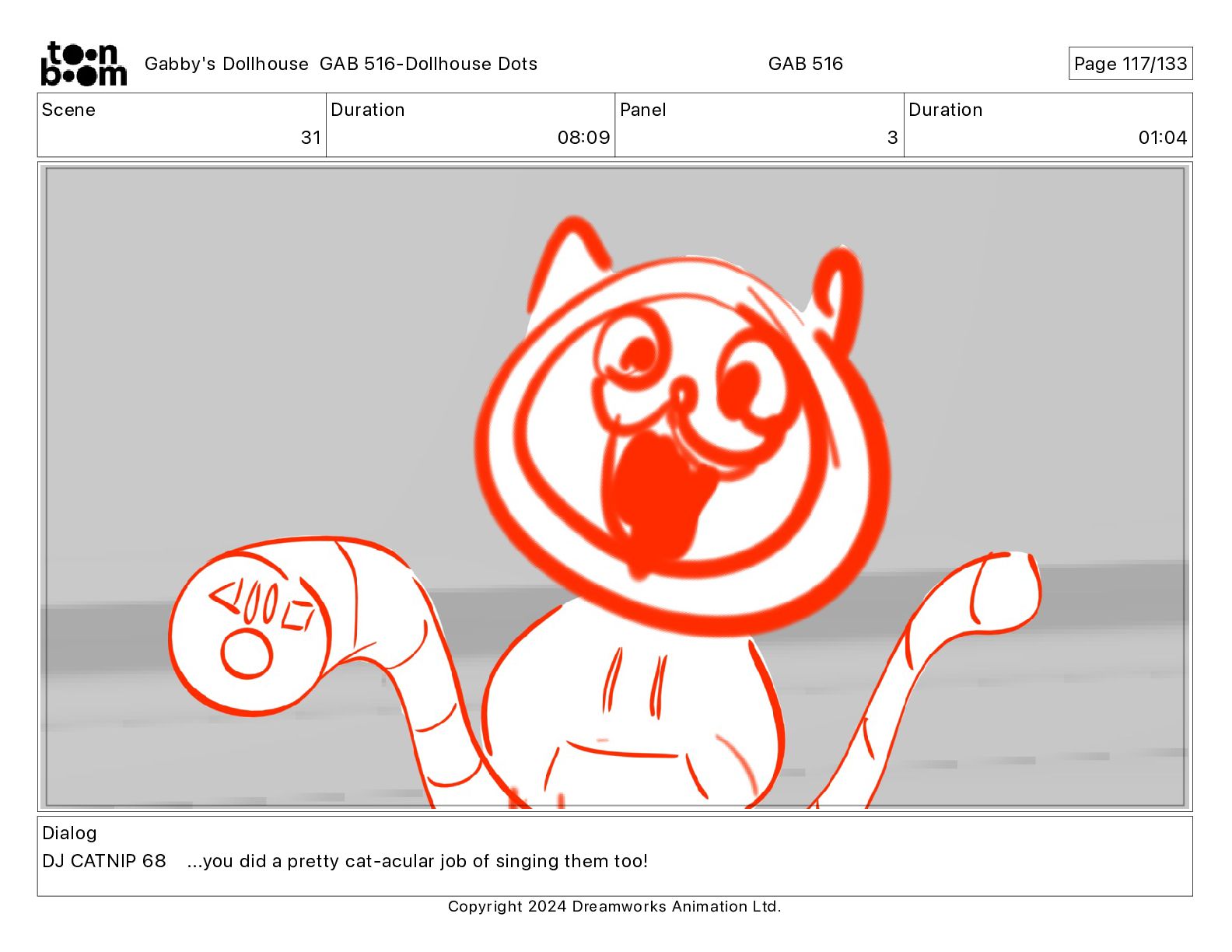
Task: Select the dialog line '...you did a pretty cat-acular job'
Action: pyautogui.click(x=327, y=861)
